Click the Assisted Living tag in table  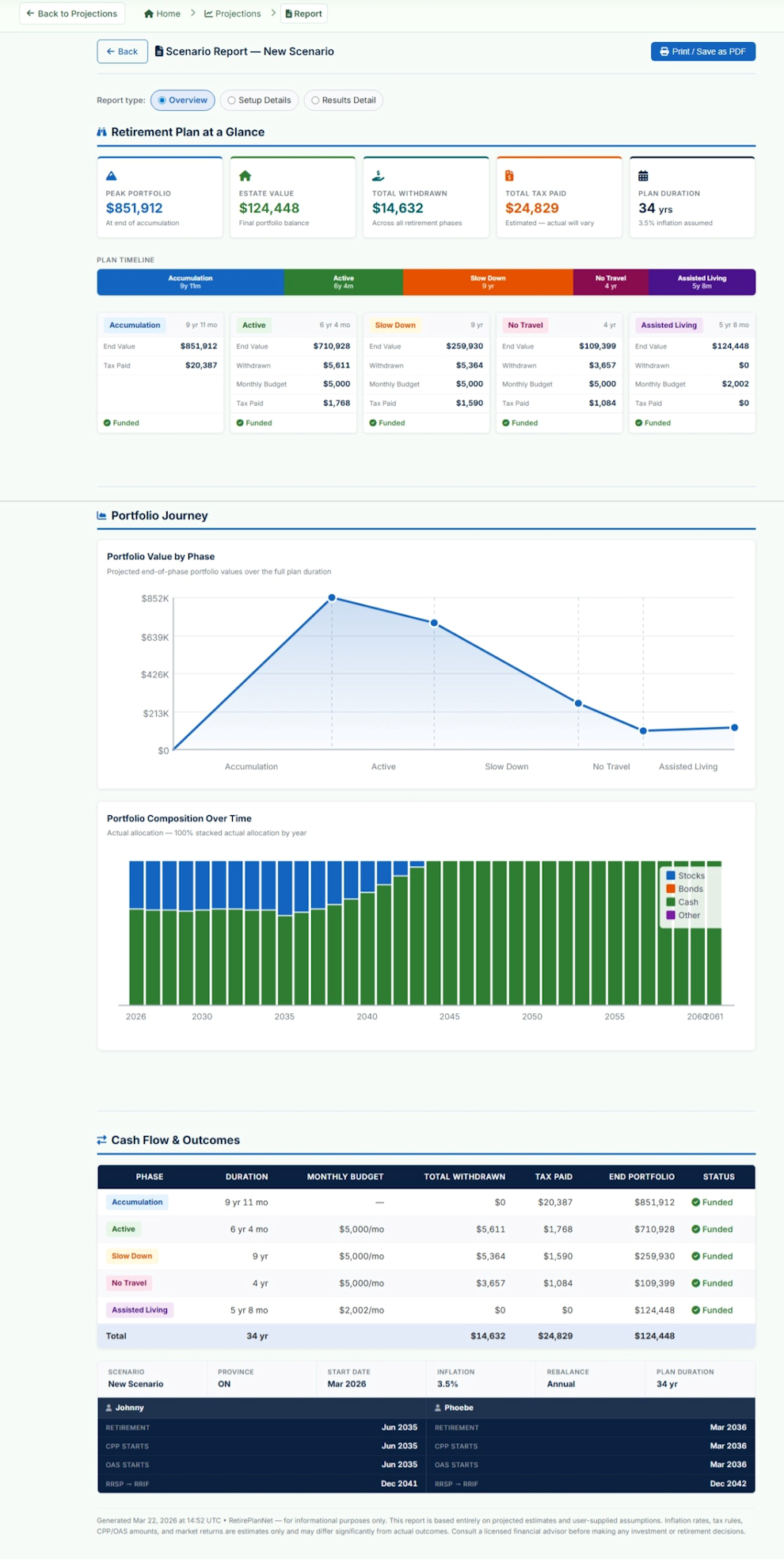[x=139, y=1310]
